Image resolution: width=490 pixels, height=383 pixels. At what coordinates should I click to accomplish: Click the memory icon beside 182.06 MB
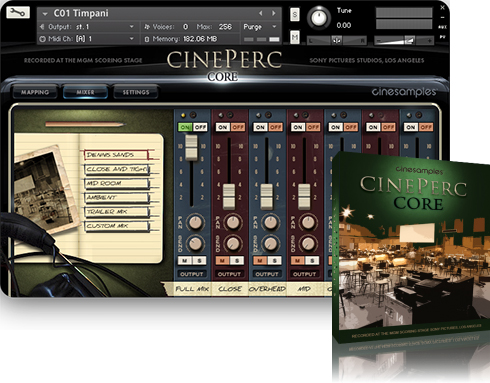pyautogui.click(x=147, y=39)
